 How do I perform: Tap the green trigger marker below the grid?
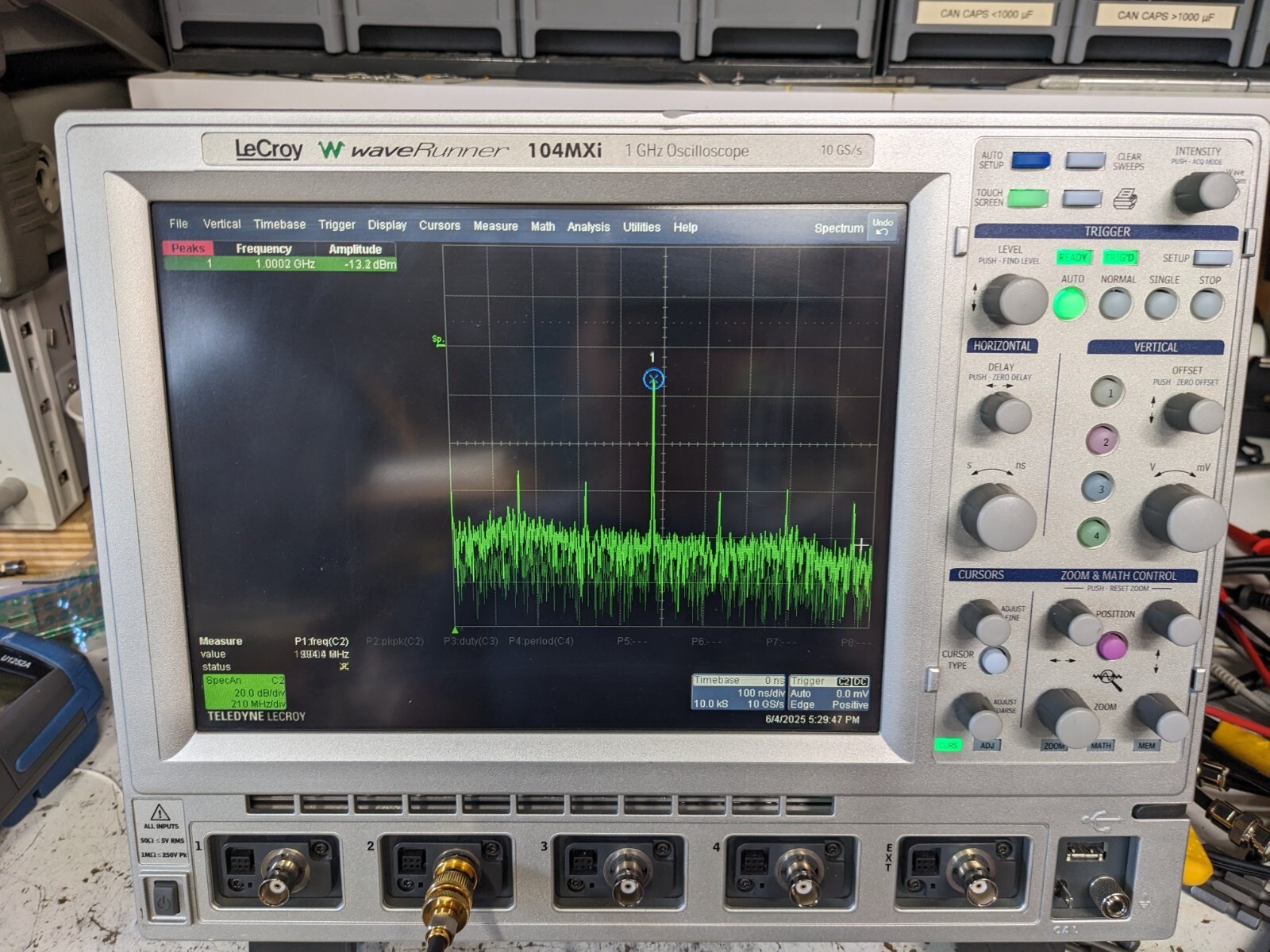pyautogui.click(x=455, y=631)
